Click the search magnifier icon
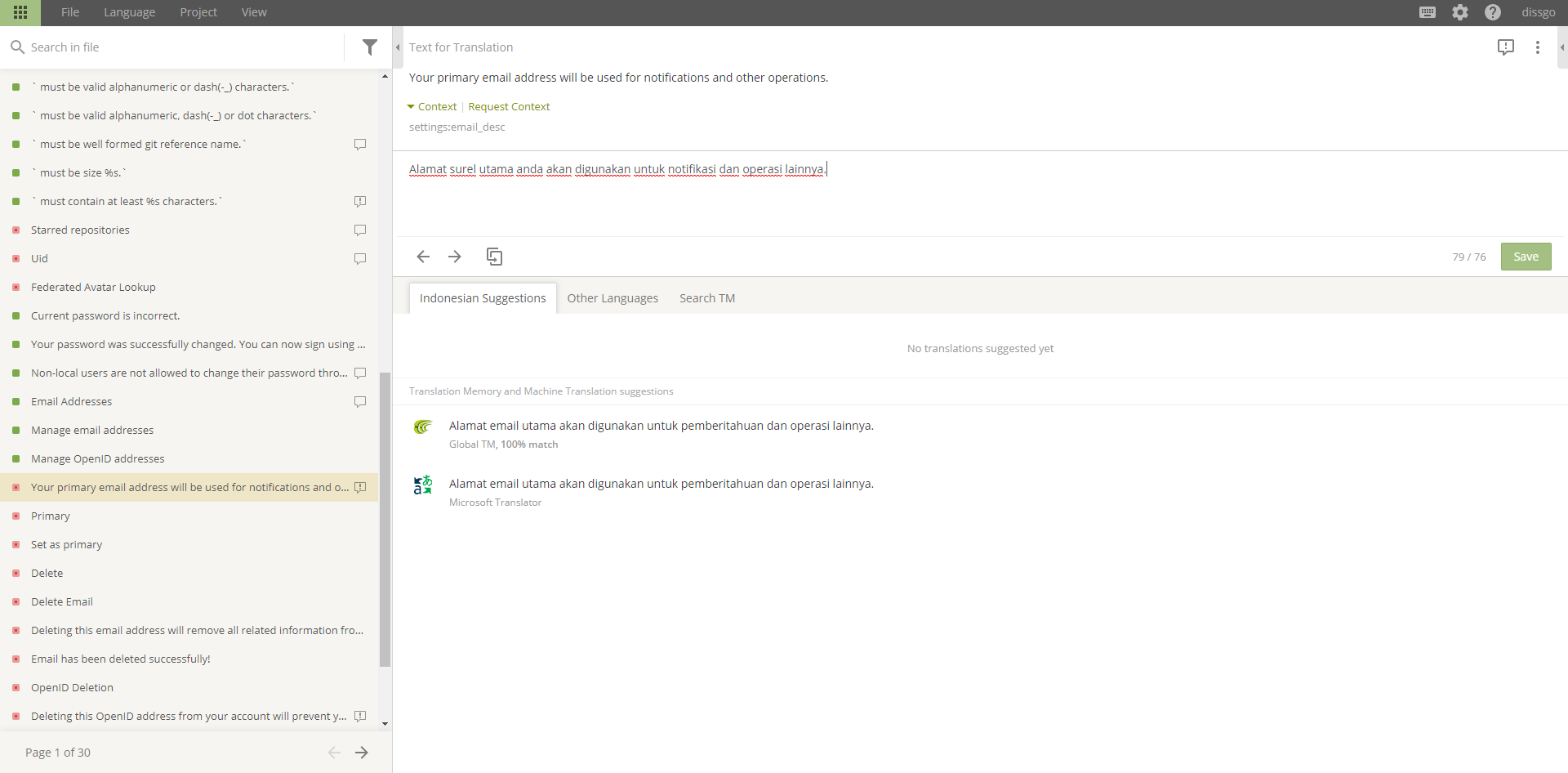 point(17,47)
